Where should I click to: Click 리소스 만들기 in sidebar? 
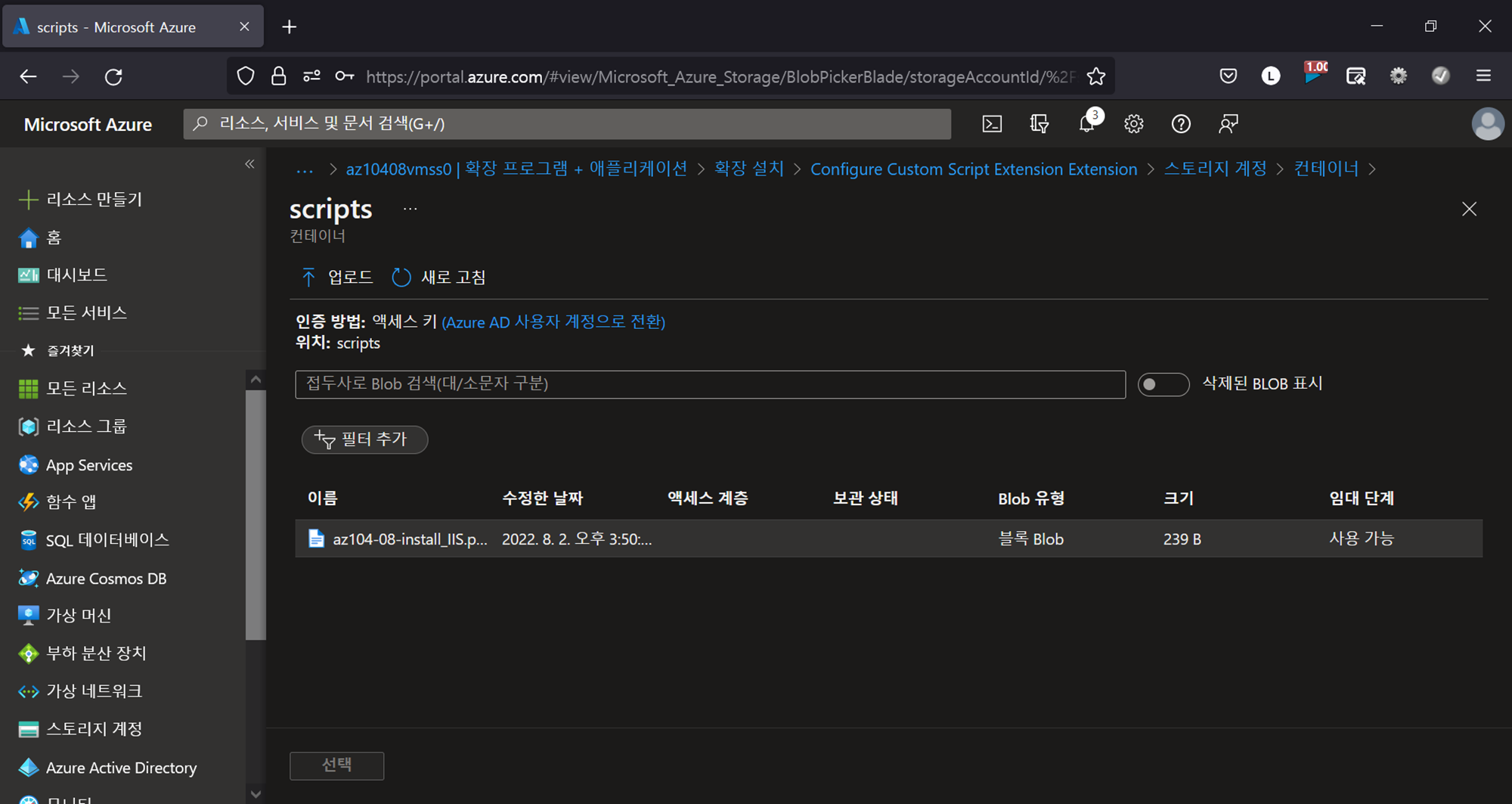tap(81, 199)
